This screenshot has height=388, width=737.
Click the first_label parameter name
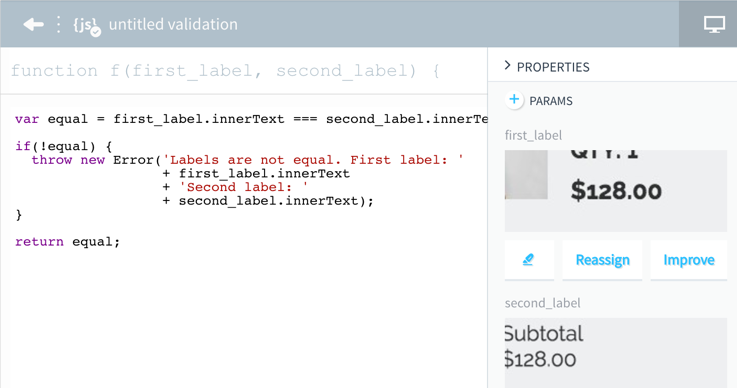[x=533, y=135]
